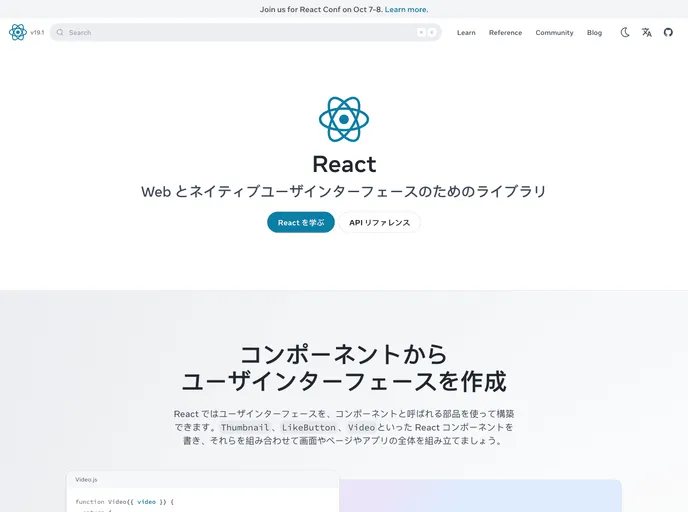Image resolution: width=688 pixels, height=512 pixels.
Task: Click the Video inline code text
Action: (x=361, y=427)
